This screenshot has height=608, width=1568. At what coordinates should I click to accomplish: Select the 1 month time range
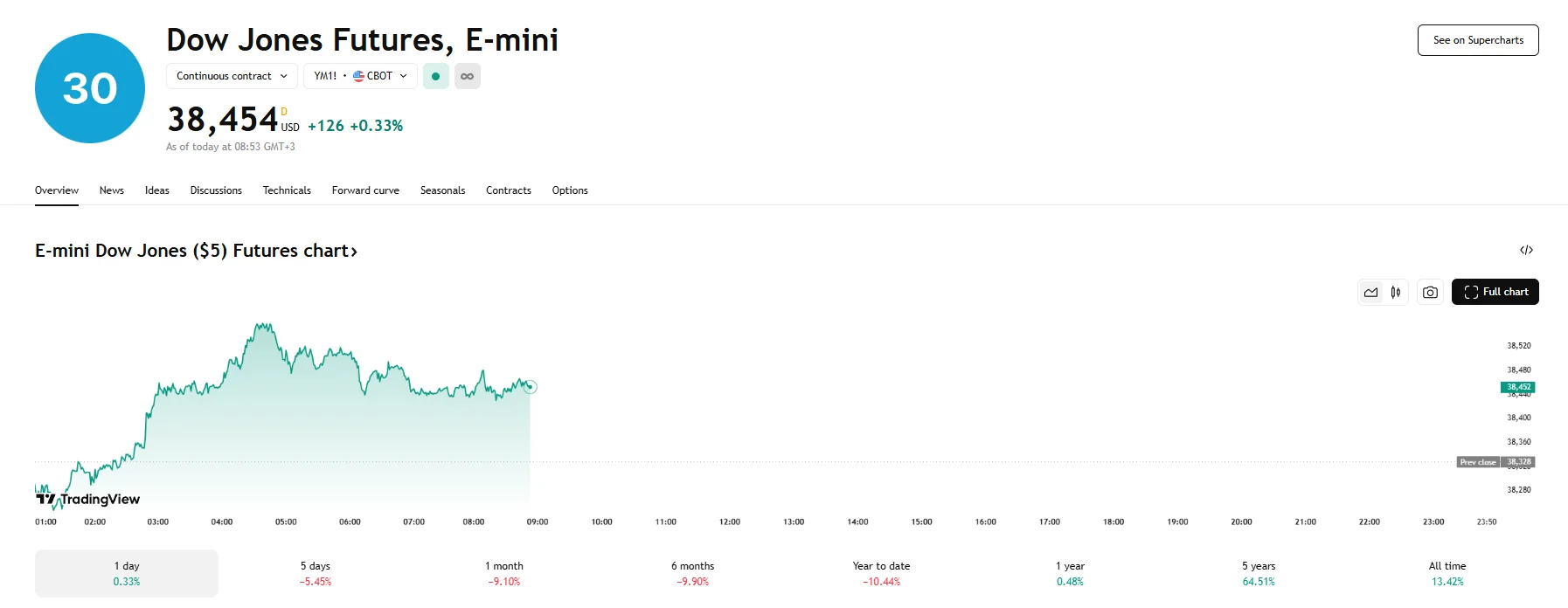tap(504, 573)
